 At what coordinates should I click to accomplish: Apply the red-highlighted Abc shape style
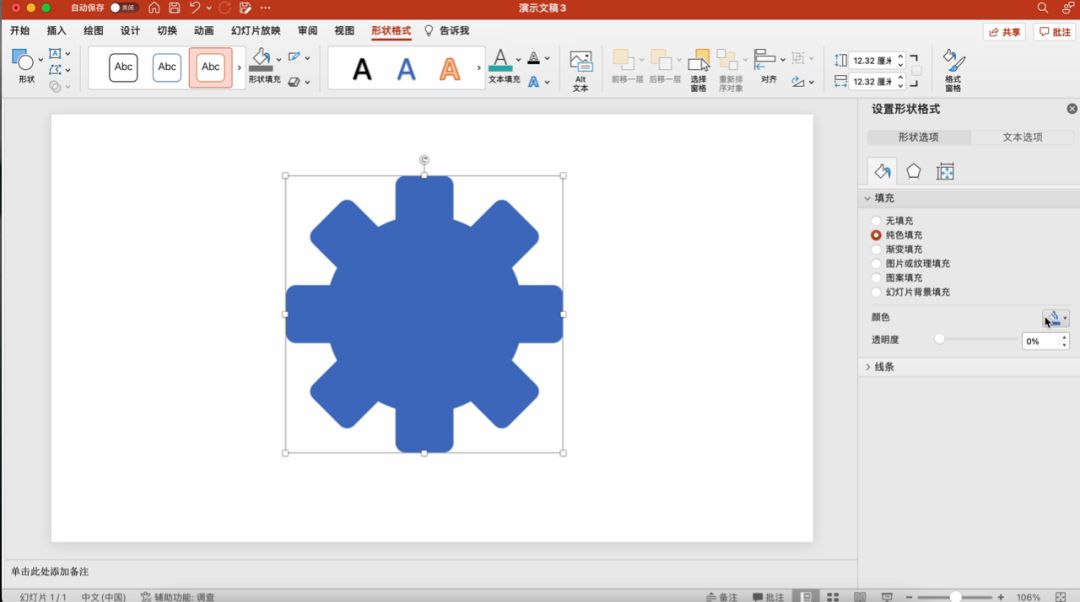pos(211,68)
